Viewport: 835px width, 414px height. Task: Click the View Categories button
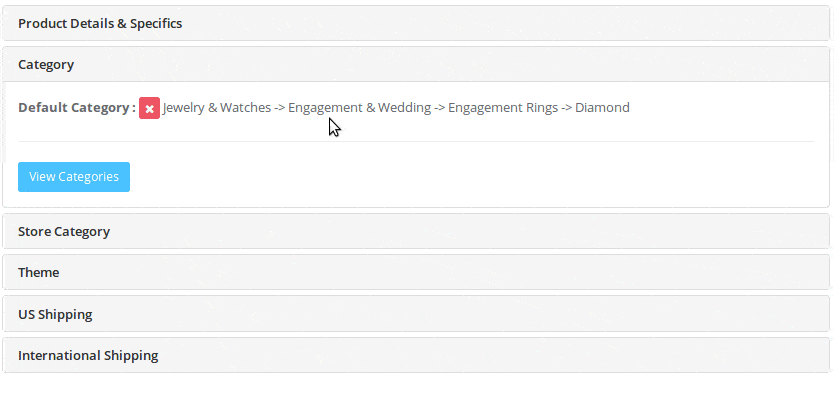coord(74,177)
